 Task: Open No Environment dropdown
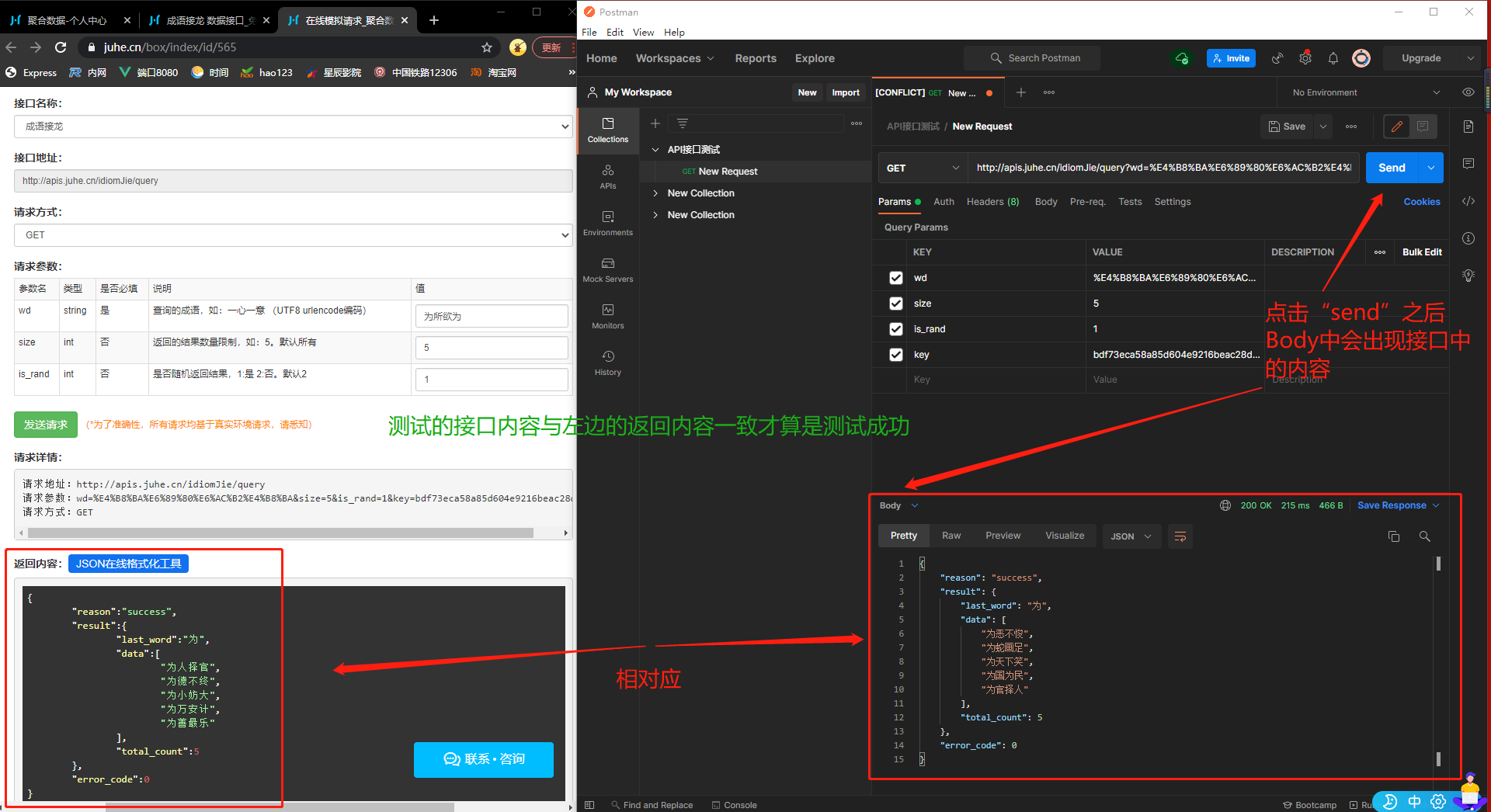point(1366,92)
